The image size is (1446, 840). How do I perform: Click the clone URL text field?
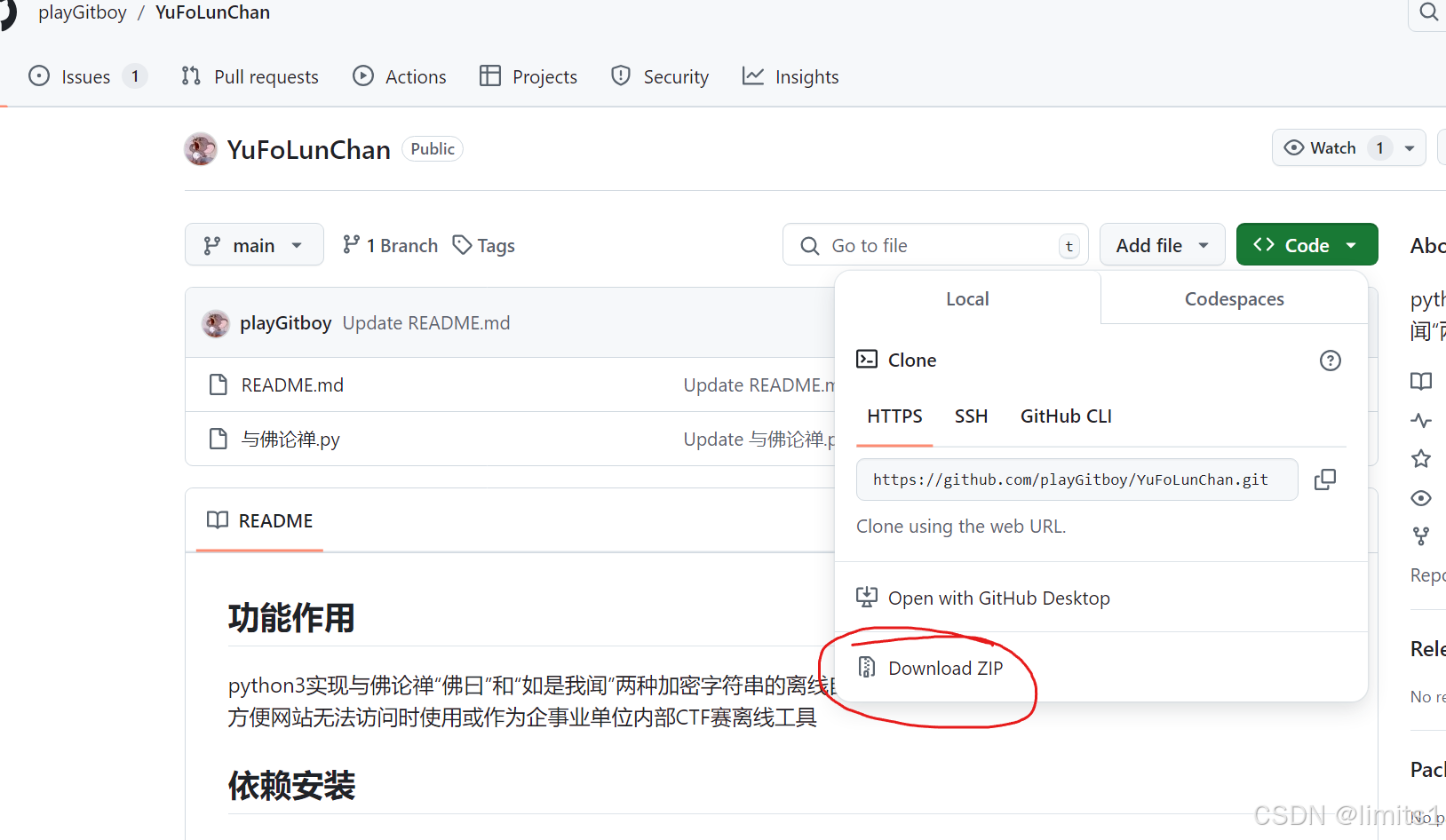(1077, 479)
